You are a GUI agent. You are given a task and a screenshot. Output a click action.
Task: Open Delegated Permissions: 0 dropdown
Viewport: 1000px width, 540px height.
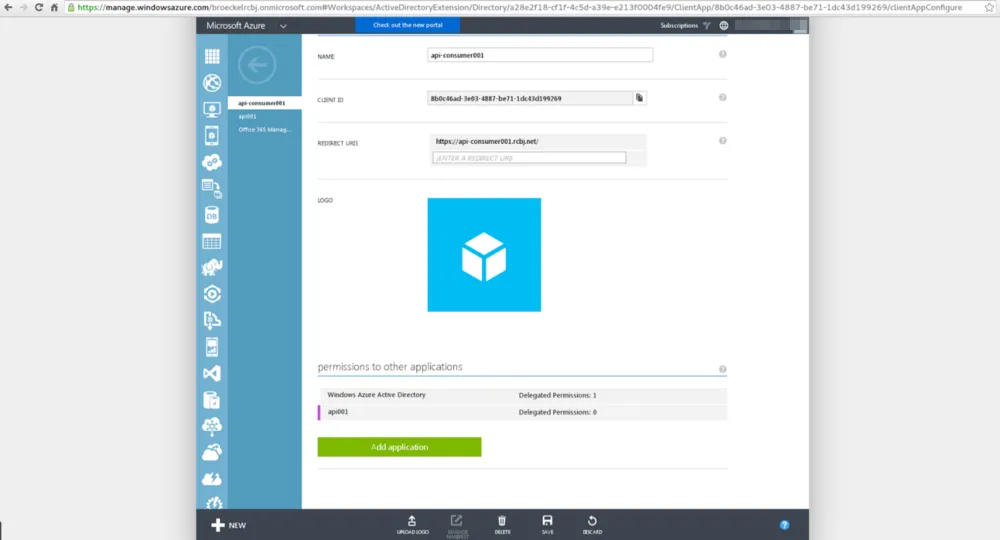click(557, 412)
